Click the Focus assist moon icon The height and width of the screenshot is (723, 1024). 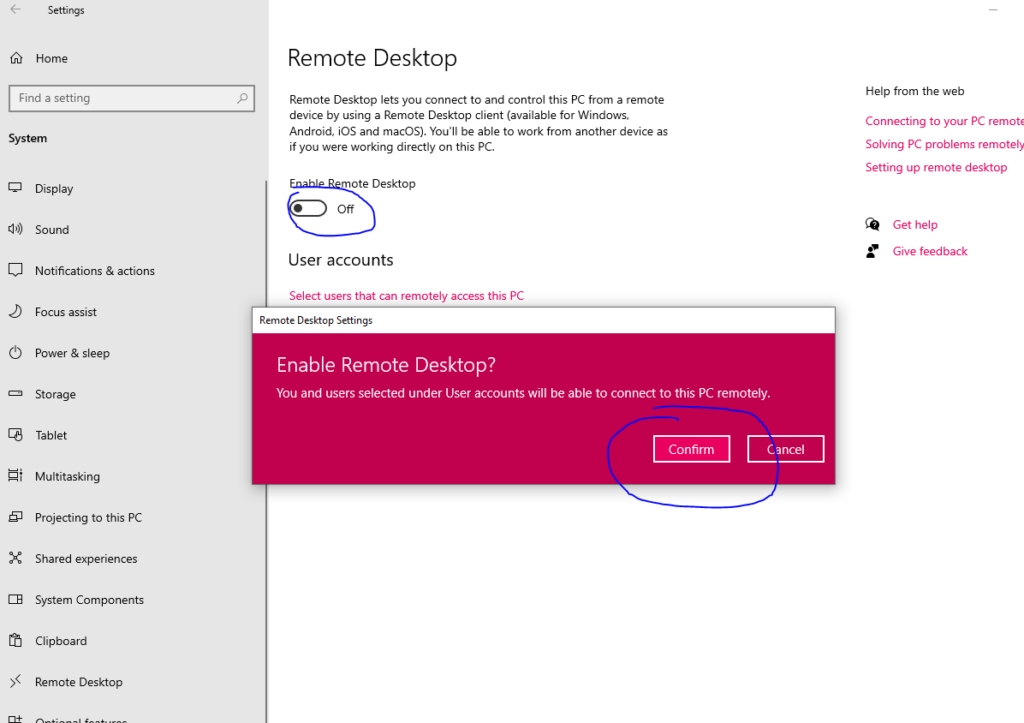point(17,311)
